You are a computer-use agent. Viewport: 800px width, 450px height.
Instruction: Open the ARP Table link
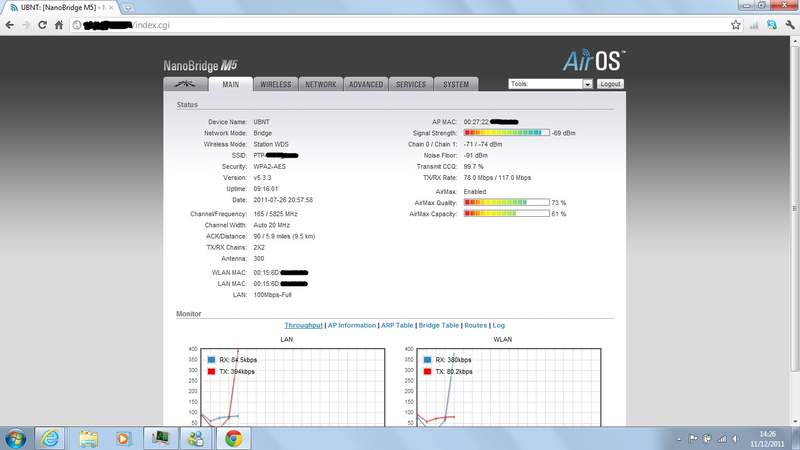click(397, 325)
